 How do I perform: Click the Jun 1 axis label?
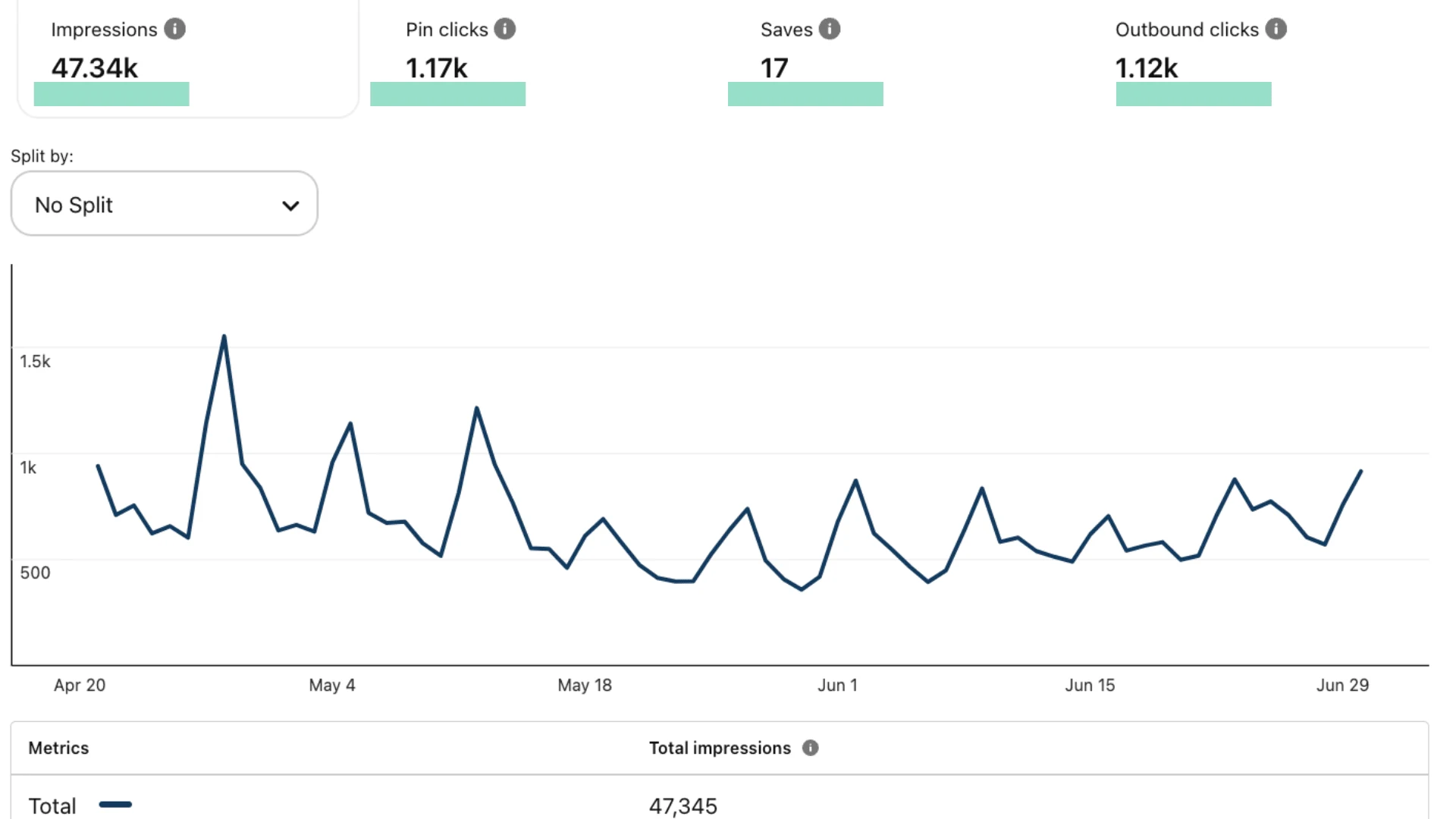coord(837,685)
